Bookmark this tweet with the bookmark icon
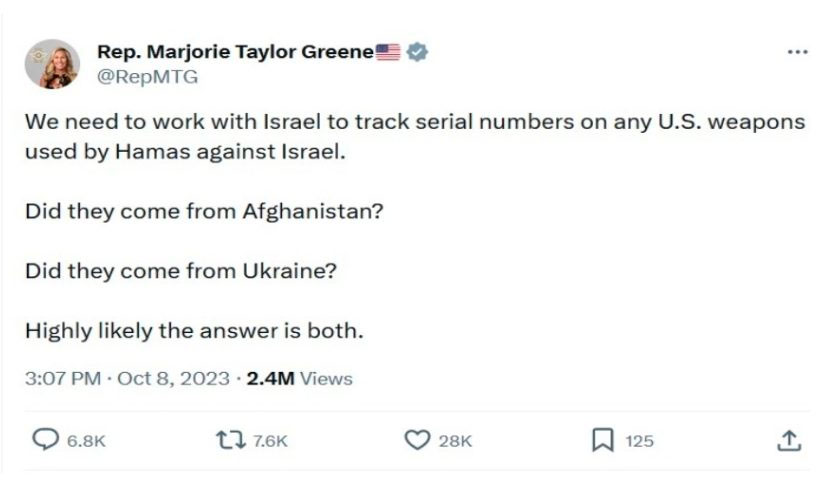The height and width of the screenshot is (481, 816). click(602, 440)
